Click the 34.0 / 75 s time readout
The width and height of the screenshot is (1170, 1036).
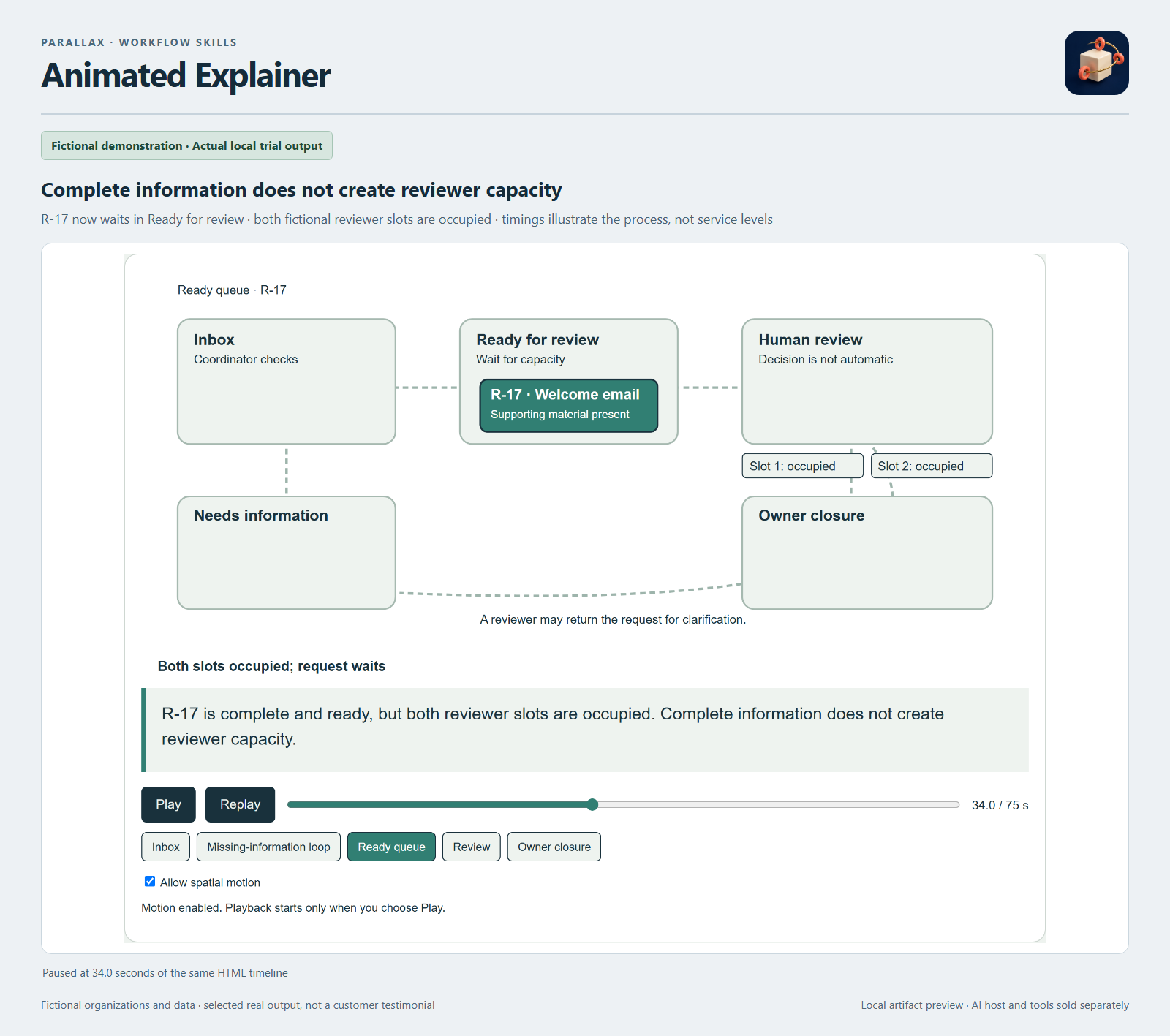tap(1000, 805)
